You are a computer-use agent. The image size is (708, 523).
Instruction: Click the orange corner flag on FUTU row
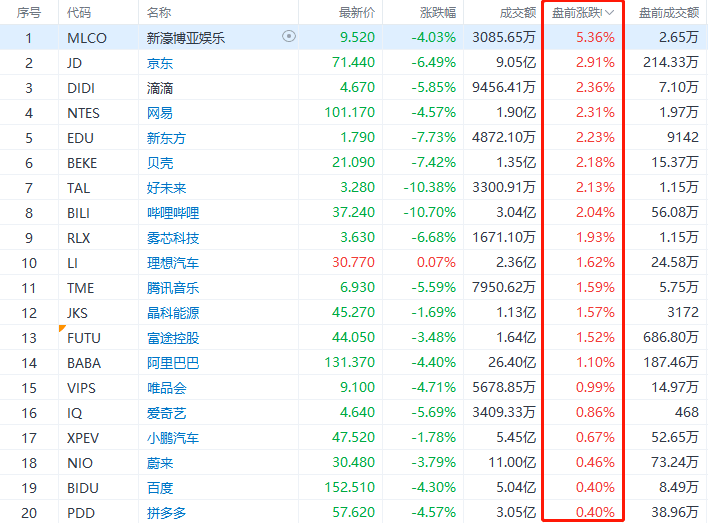(62, 328)
